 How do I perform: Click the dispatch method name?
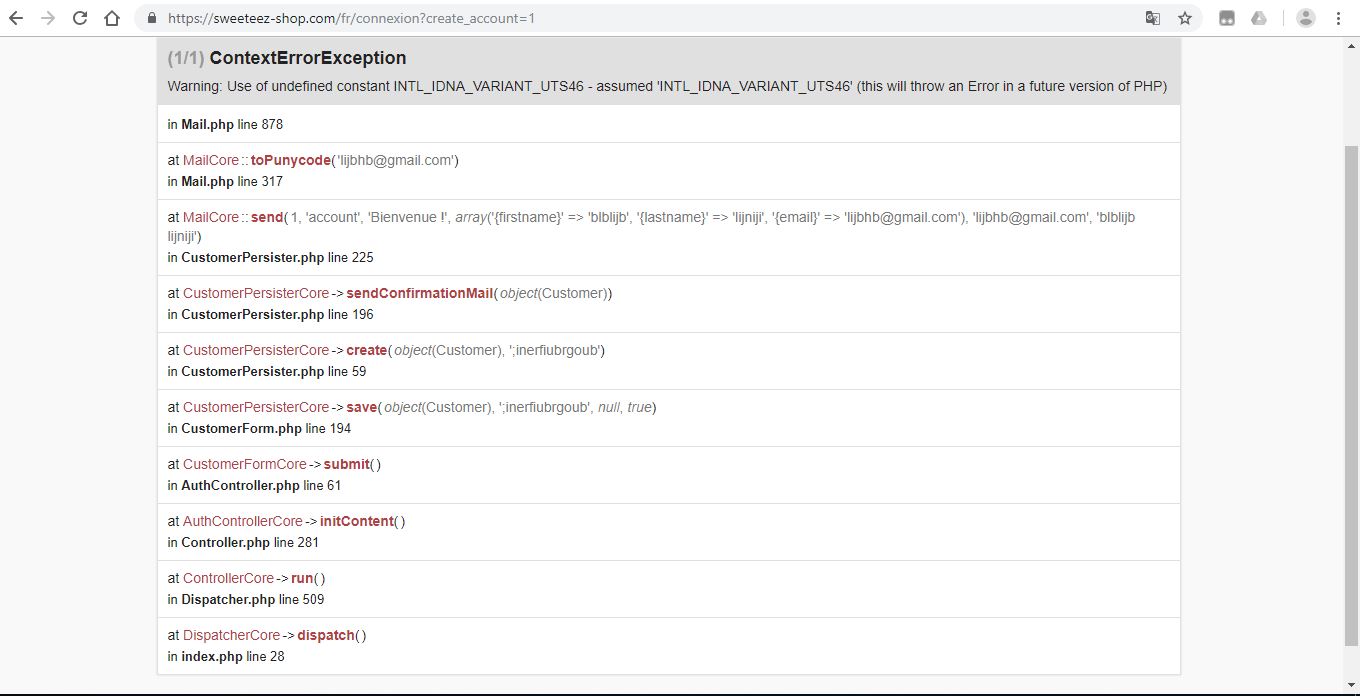coord(326,635)
